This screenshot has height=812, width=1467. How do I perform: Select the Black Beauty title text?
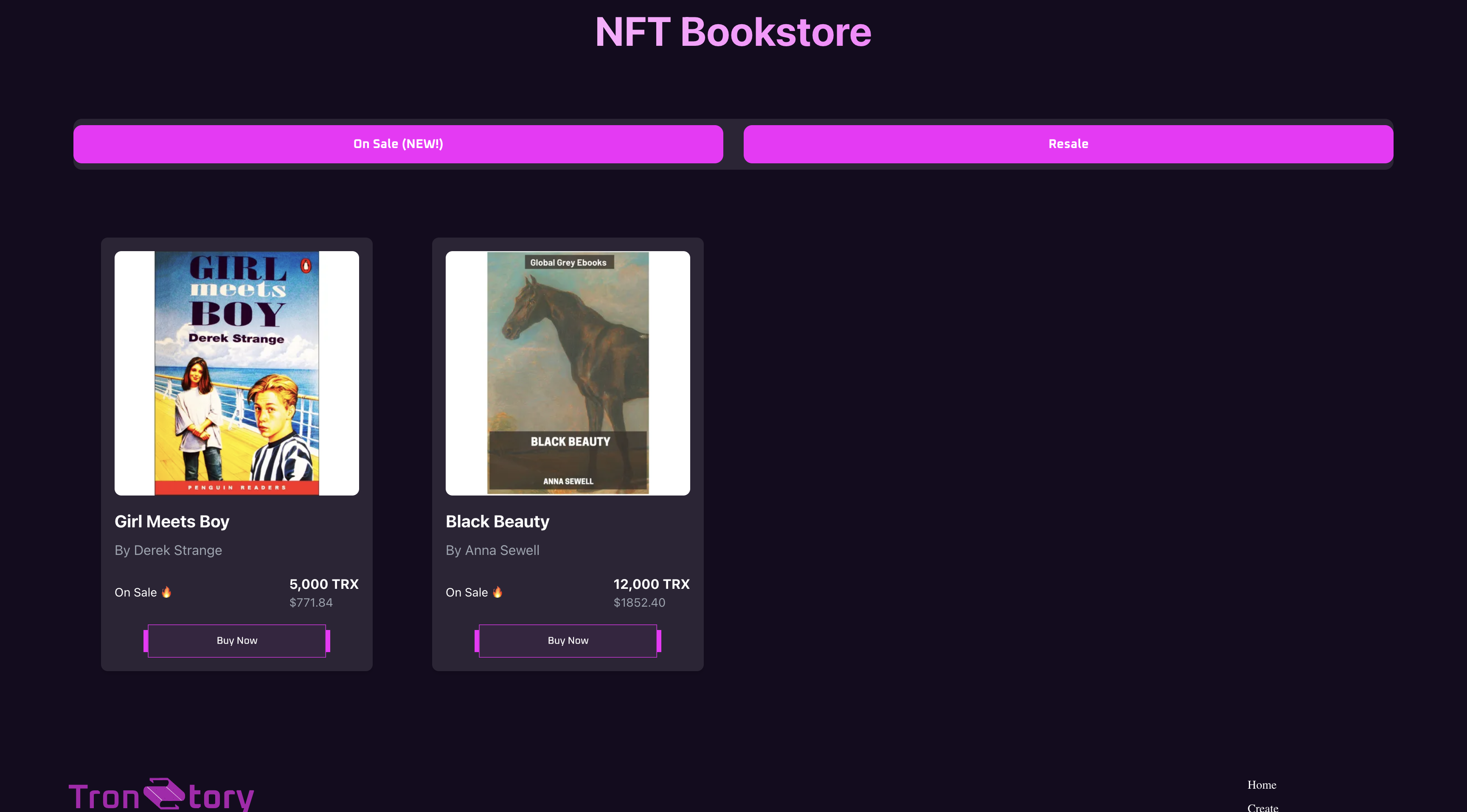pyautogui.click(x=497, y=521)
